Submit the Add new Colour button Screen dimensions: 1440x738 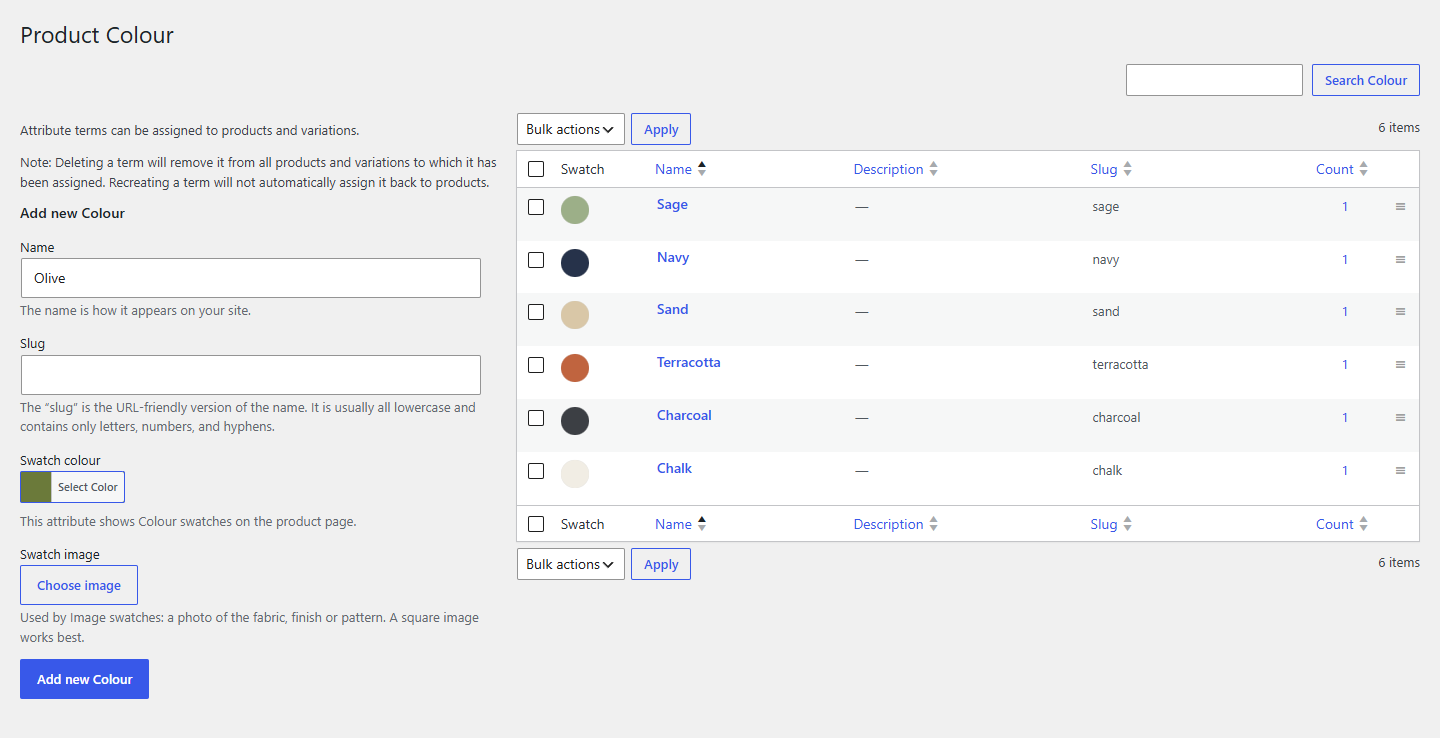point(84,679)
